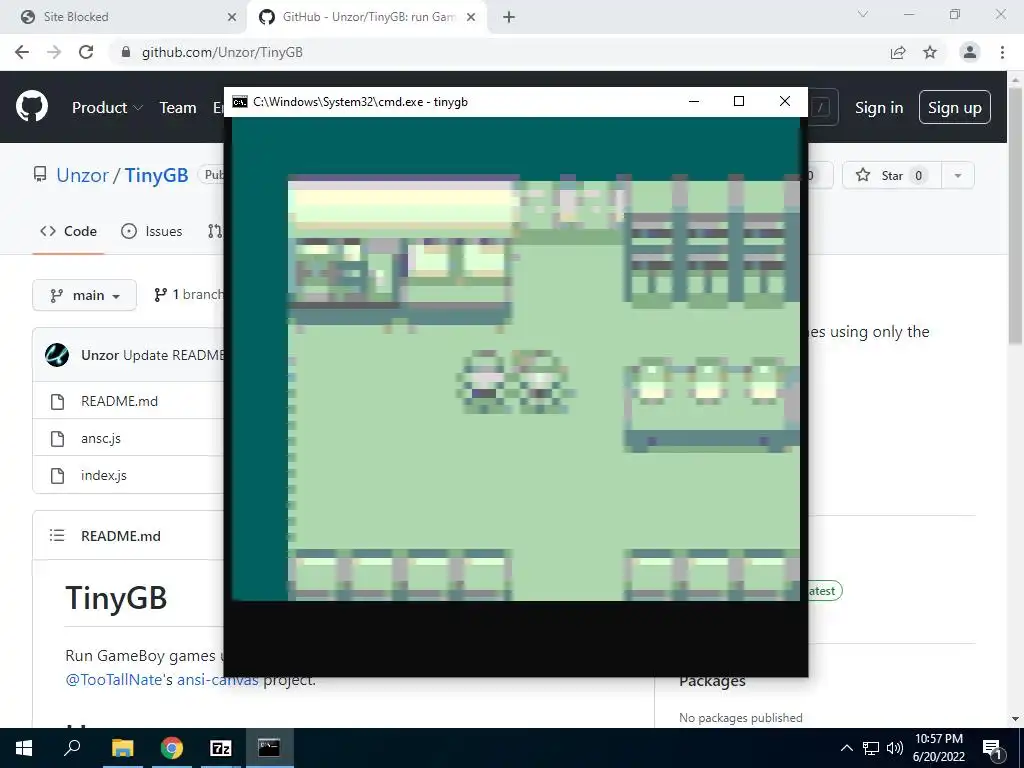Image resolution: width=1024 pixels, height=768 pixels.
Task: Close the GitHub TinyGB tab
Action: tap(471, 17)
